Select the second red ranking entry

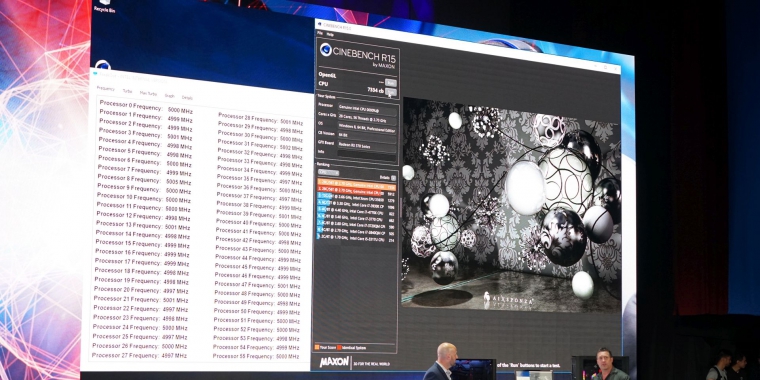click(357, 192)
